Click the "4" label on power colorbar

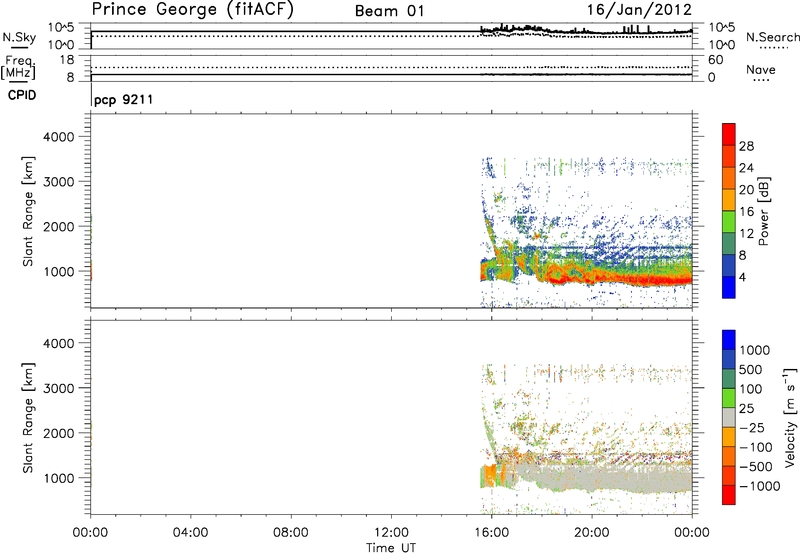click(742, 277)
